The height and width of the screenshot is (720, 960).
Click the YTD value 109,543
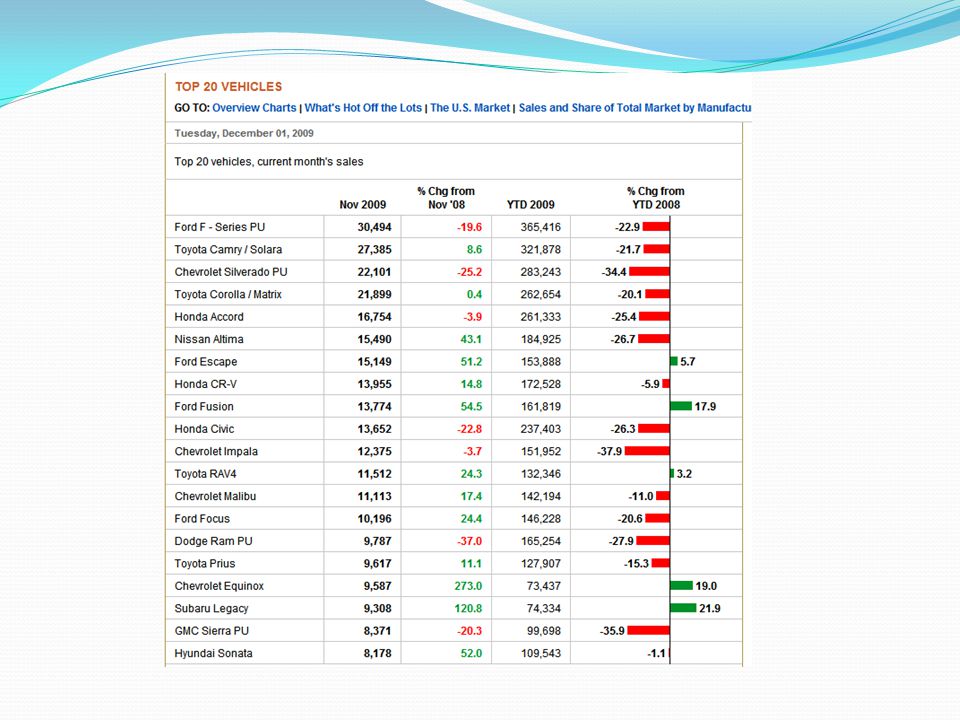point(541,654)
